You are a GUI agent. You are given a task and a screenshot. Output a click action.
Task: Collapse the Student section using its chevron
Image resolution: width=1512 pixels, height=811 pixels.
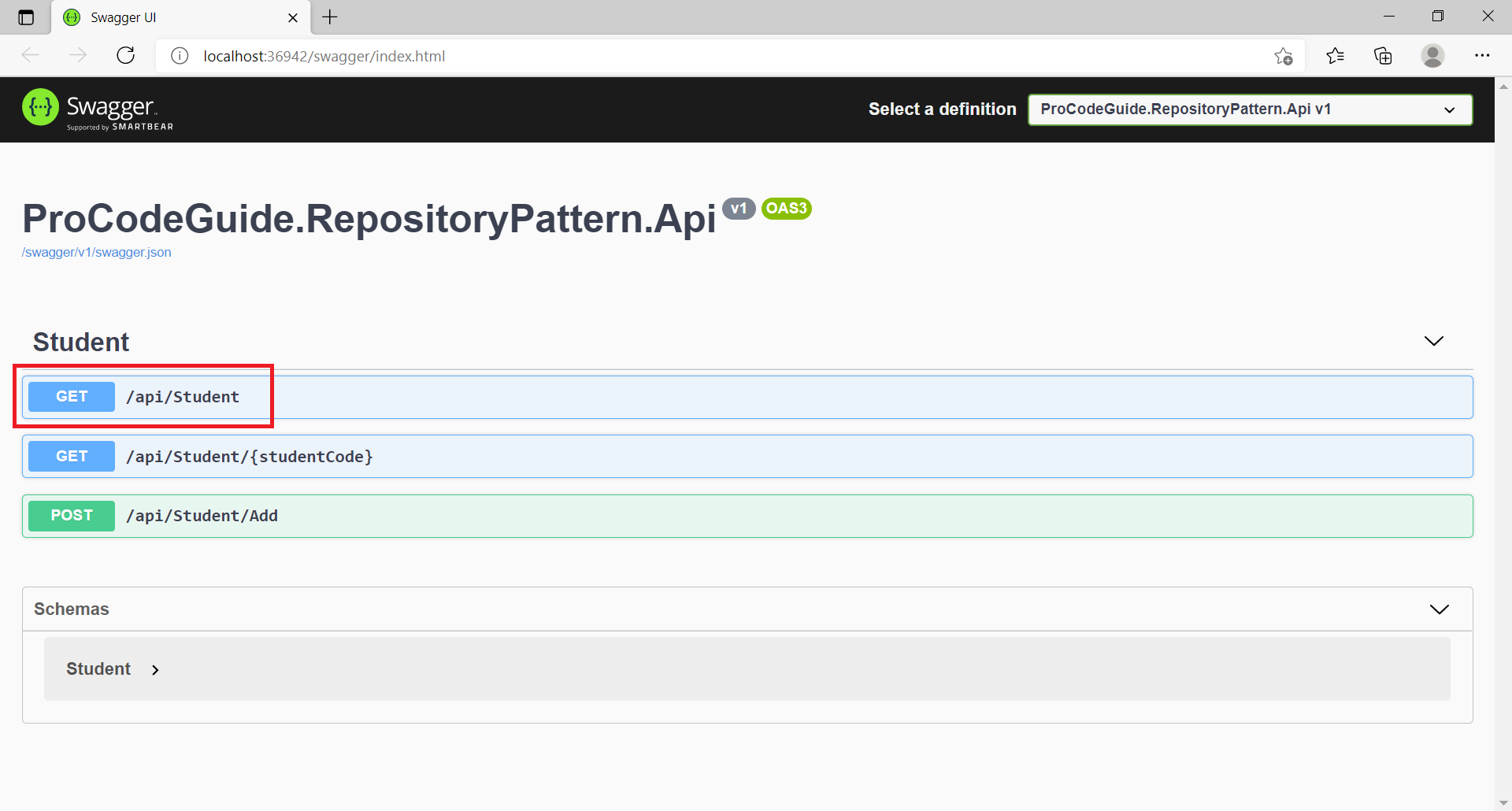(x=1434, y=341)
